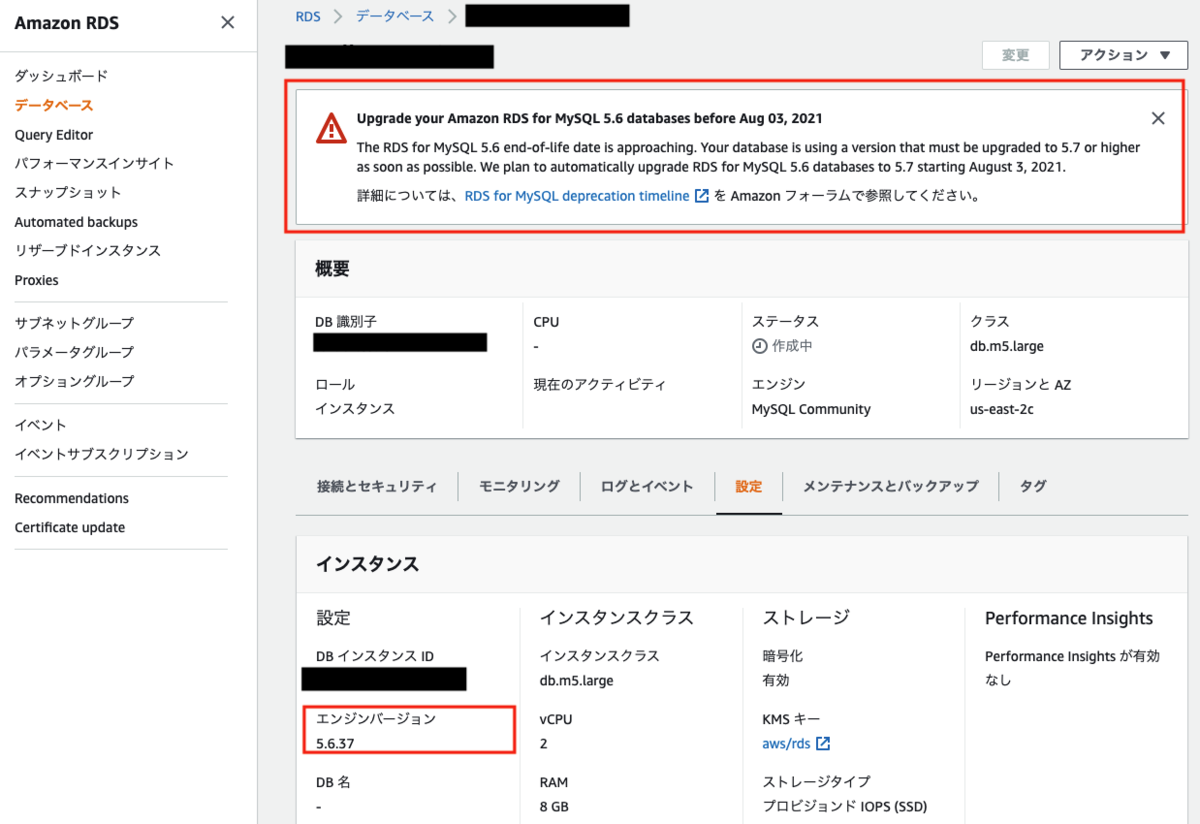Viewport: 1200px width, 824px height.
Task: Click the encryption value 有効
Action: pyautogui.click(x=775, y=680)
